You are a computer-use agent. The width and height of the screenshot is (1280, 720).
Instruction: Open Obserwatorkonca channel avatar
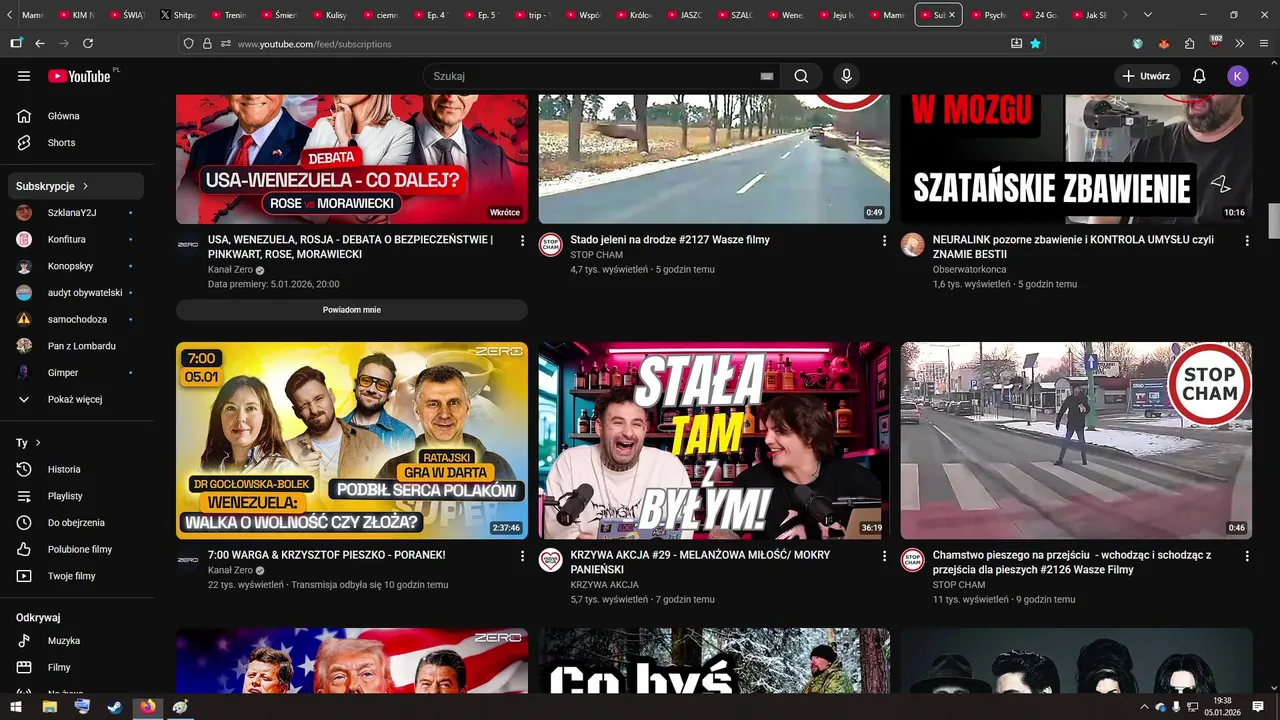(x=912, y=245)
